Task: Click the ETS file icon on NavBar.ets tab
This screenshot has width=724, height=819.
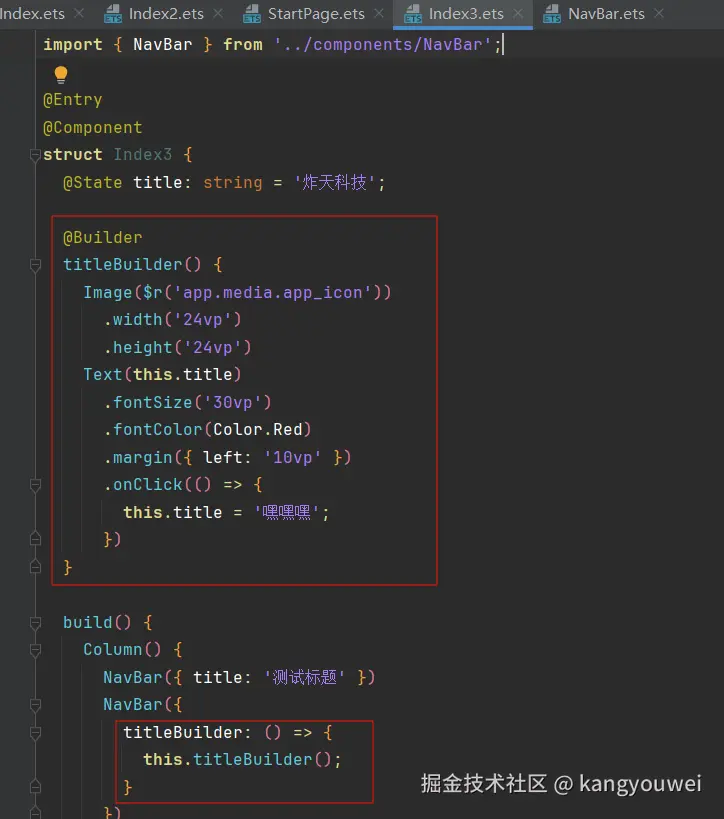Action: [552, 14]
